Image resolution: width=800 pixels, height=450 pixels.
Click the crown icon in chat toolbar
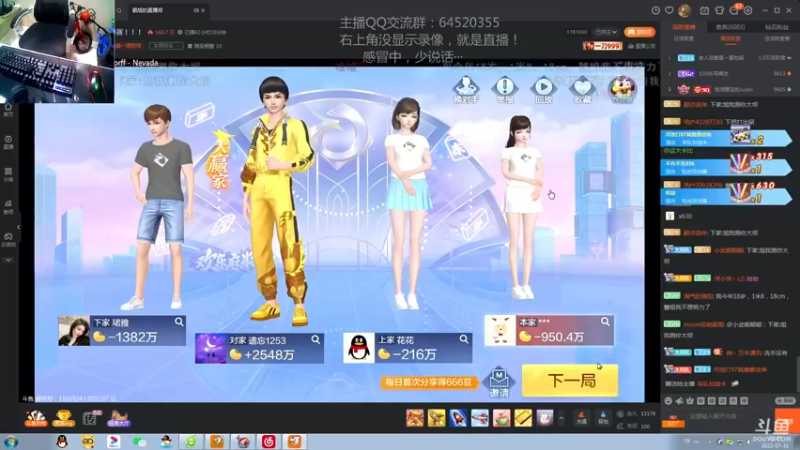click(x=690, y=401)
